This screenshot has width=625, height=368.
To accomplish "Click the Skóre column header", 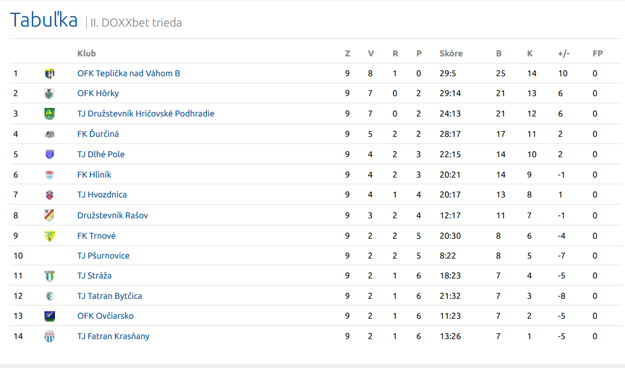I will [451, 53].
